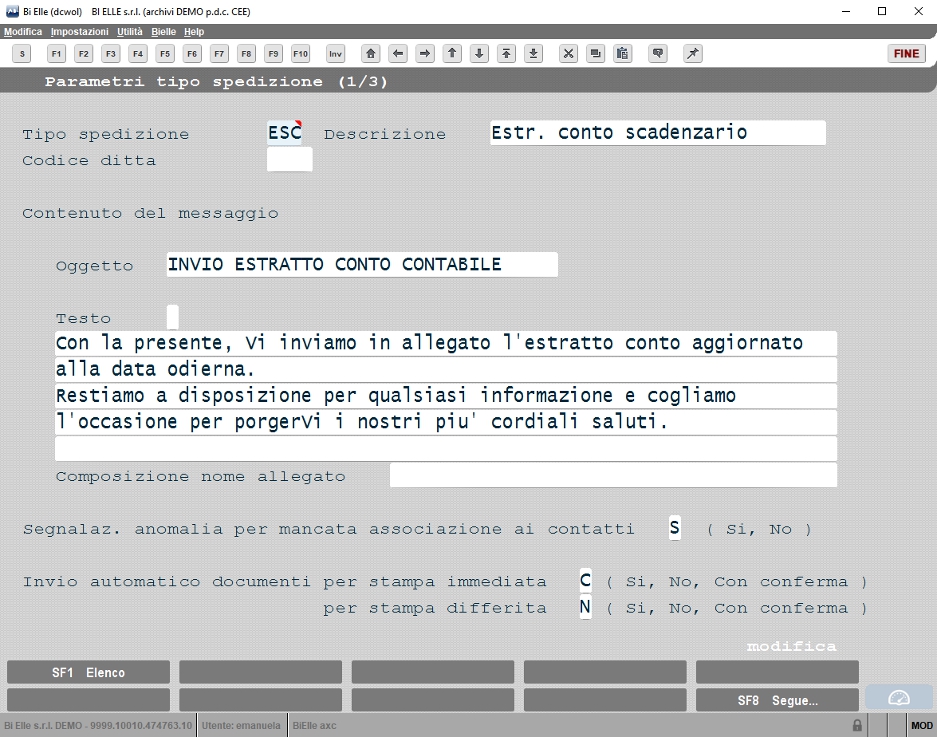Click the MOD indicator in status bar
Screen dimensions: 937x737
coord(921,726)
